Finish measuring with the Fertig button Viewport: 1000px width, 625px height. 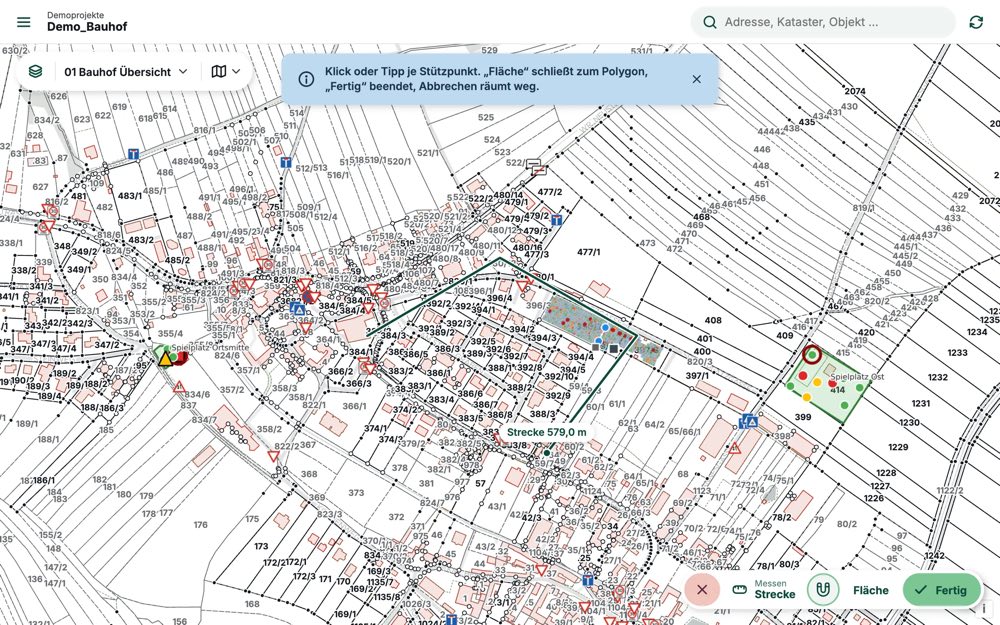coord(941,590)
